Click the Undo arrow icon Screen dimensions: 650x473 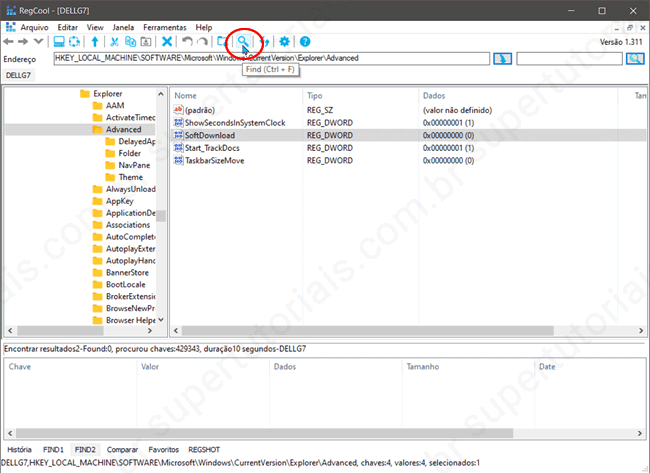pyautogui.click(x=186, y=41)
